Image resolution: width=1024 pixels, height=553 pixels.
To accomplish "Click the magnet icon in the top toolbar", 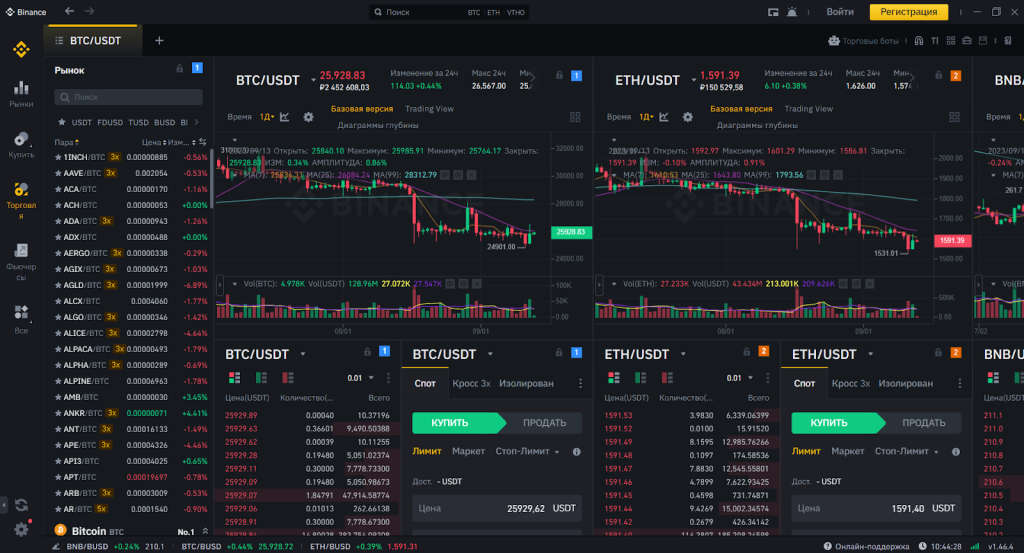I will [919, 40].
